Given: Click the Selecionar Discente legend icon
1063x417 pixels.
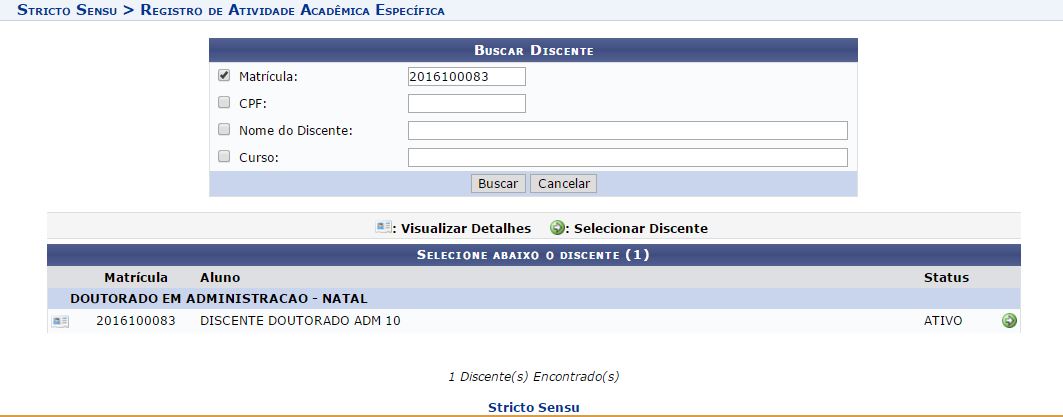Looking at the screenshot, I should tap(557, 228).
